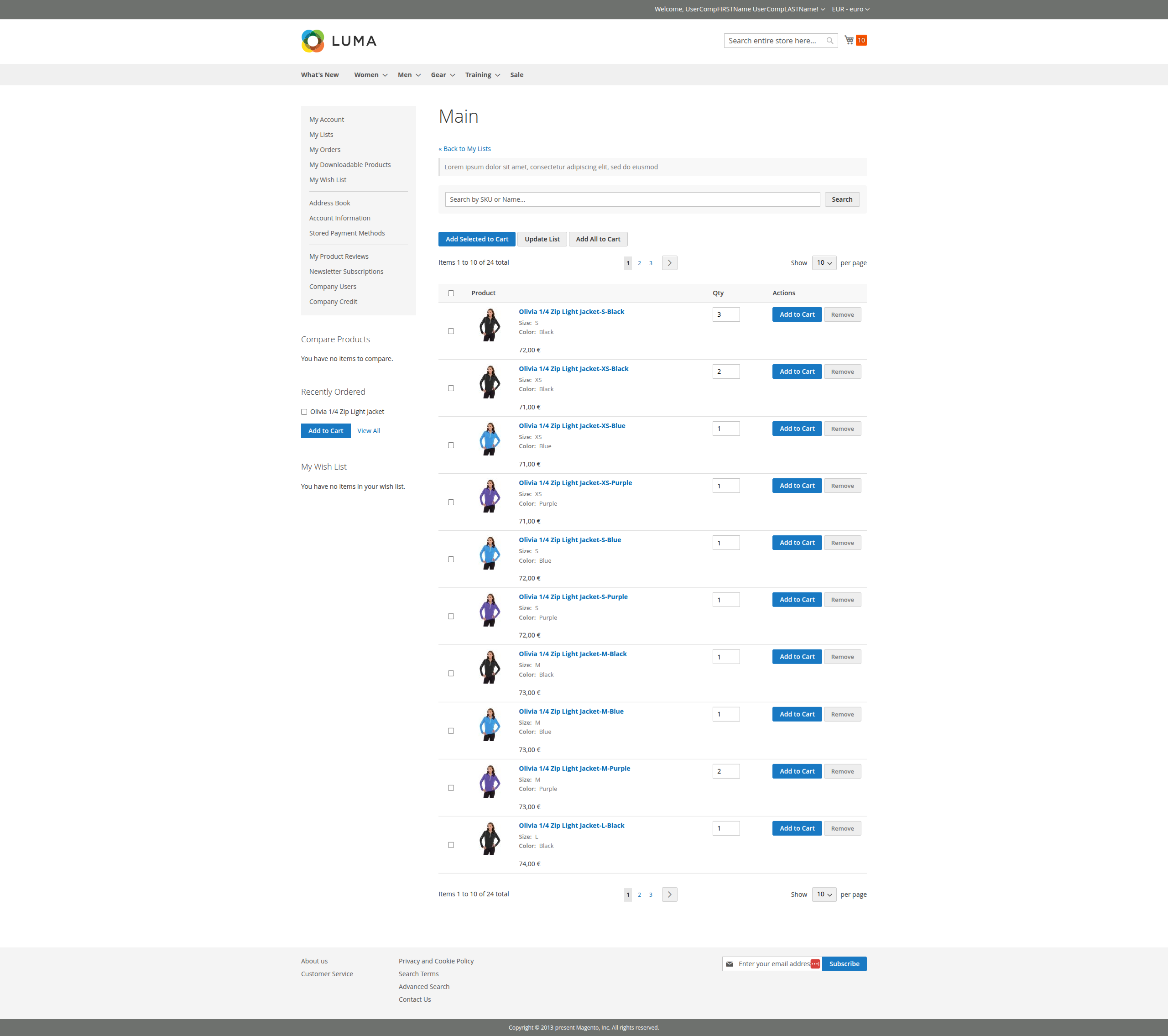Click the Luma logo
Screen dimensions: 1168x1036
click(x=338, y=41)
